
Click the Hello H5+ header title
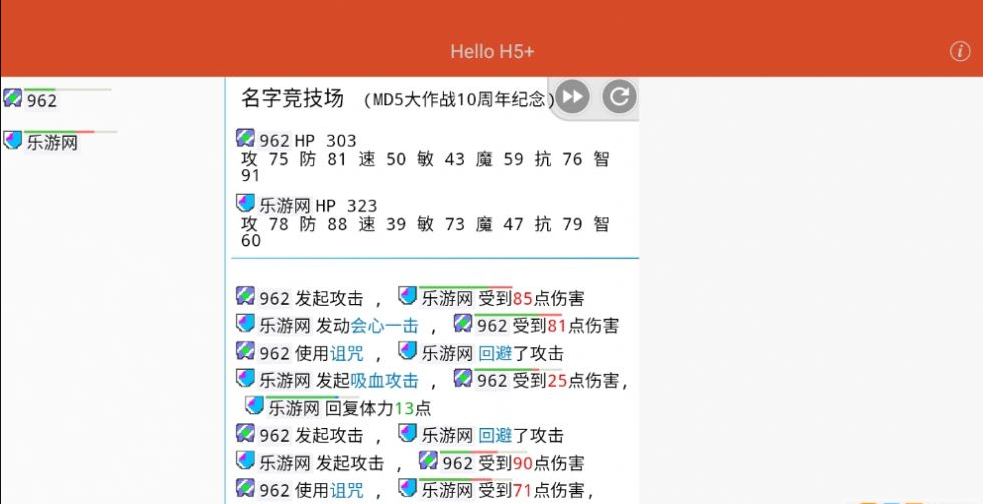[492, 51]
